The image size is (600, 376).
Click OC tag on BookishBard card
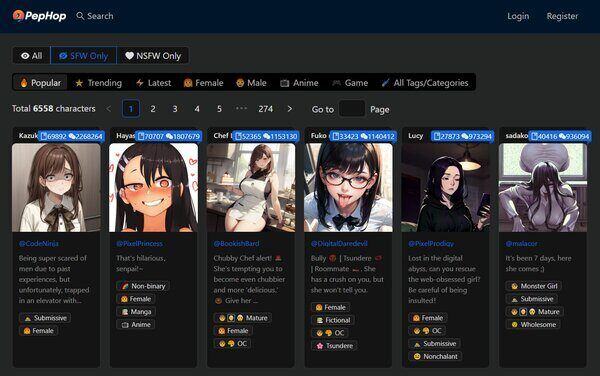click(232, 343)
